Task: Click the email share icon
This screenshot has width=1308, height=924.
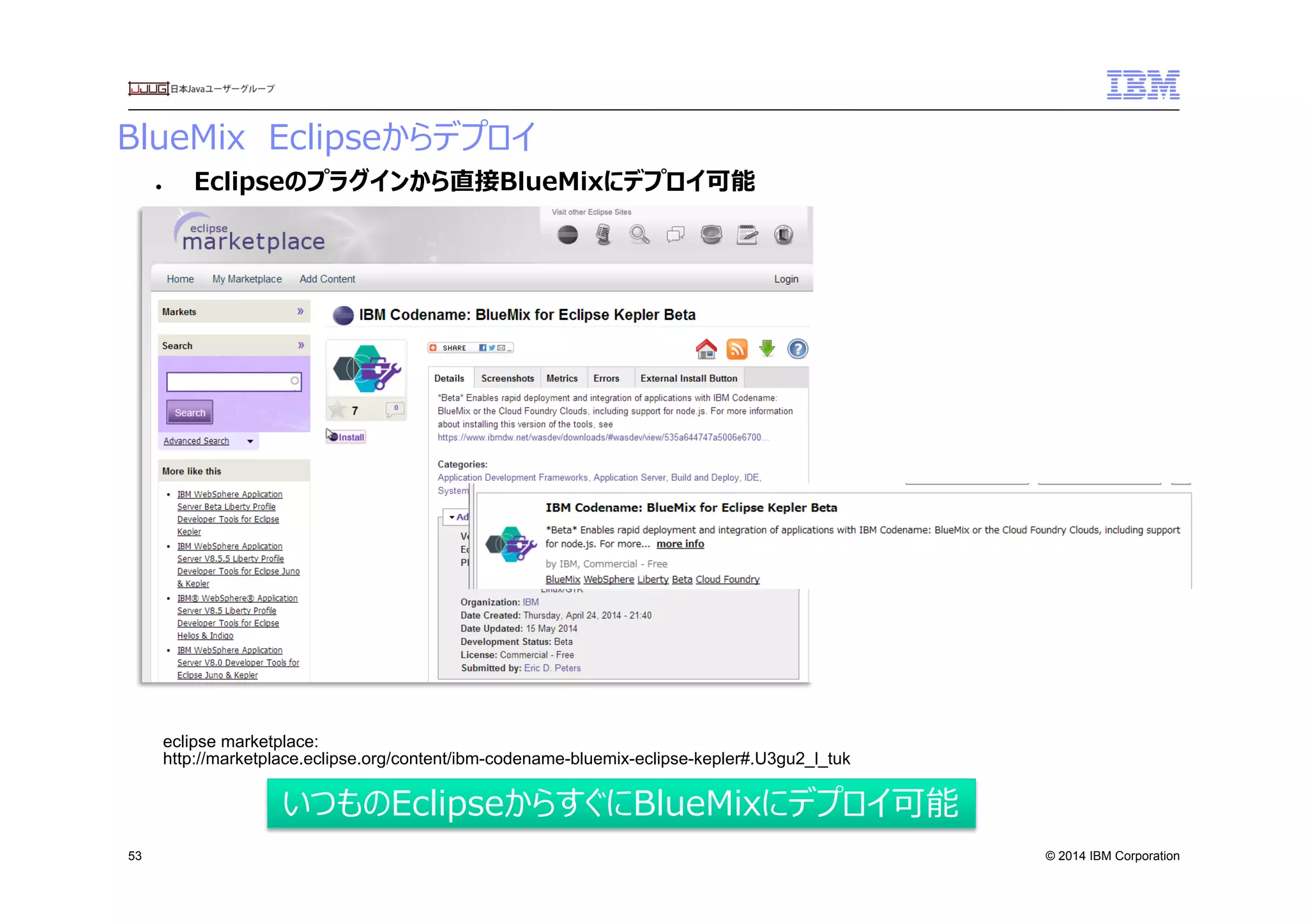Action: click(x=501, y=348)
